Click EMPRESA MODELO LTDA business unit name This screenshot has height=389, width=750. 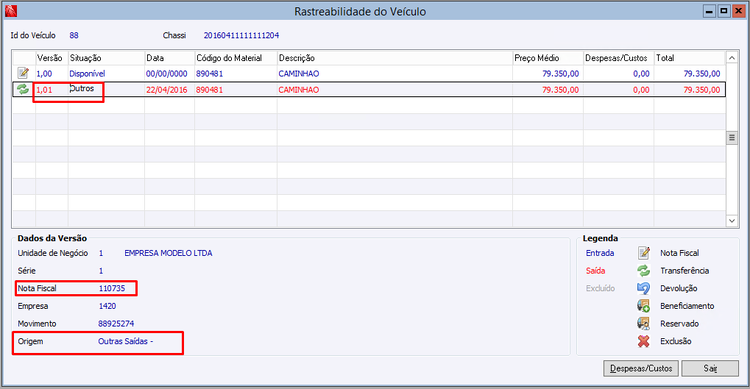pos(168,253)
